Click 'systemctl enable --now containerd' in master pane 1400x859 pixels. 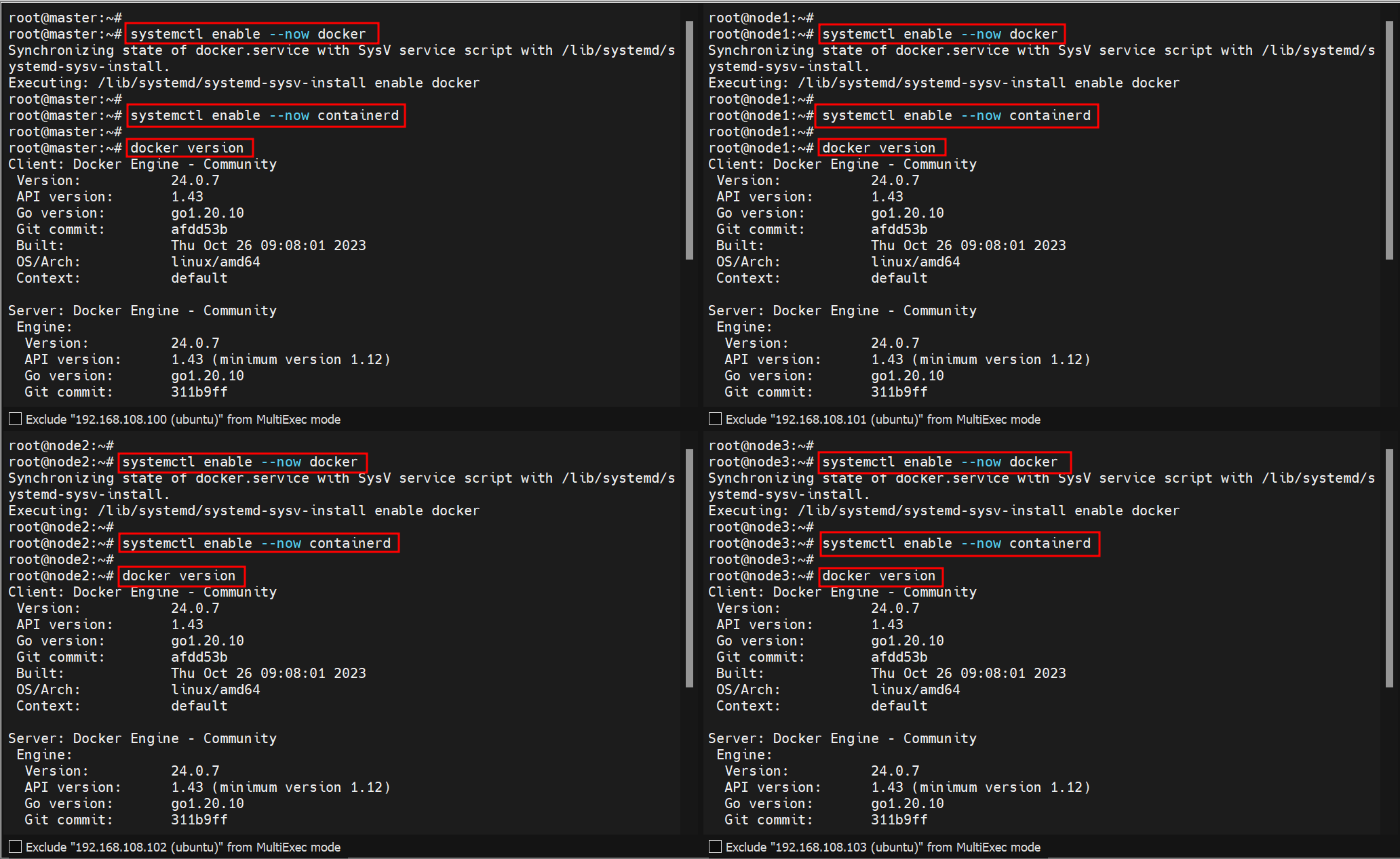(x=265, y=115)
